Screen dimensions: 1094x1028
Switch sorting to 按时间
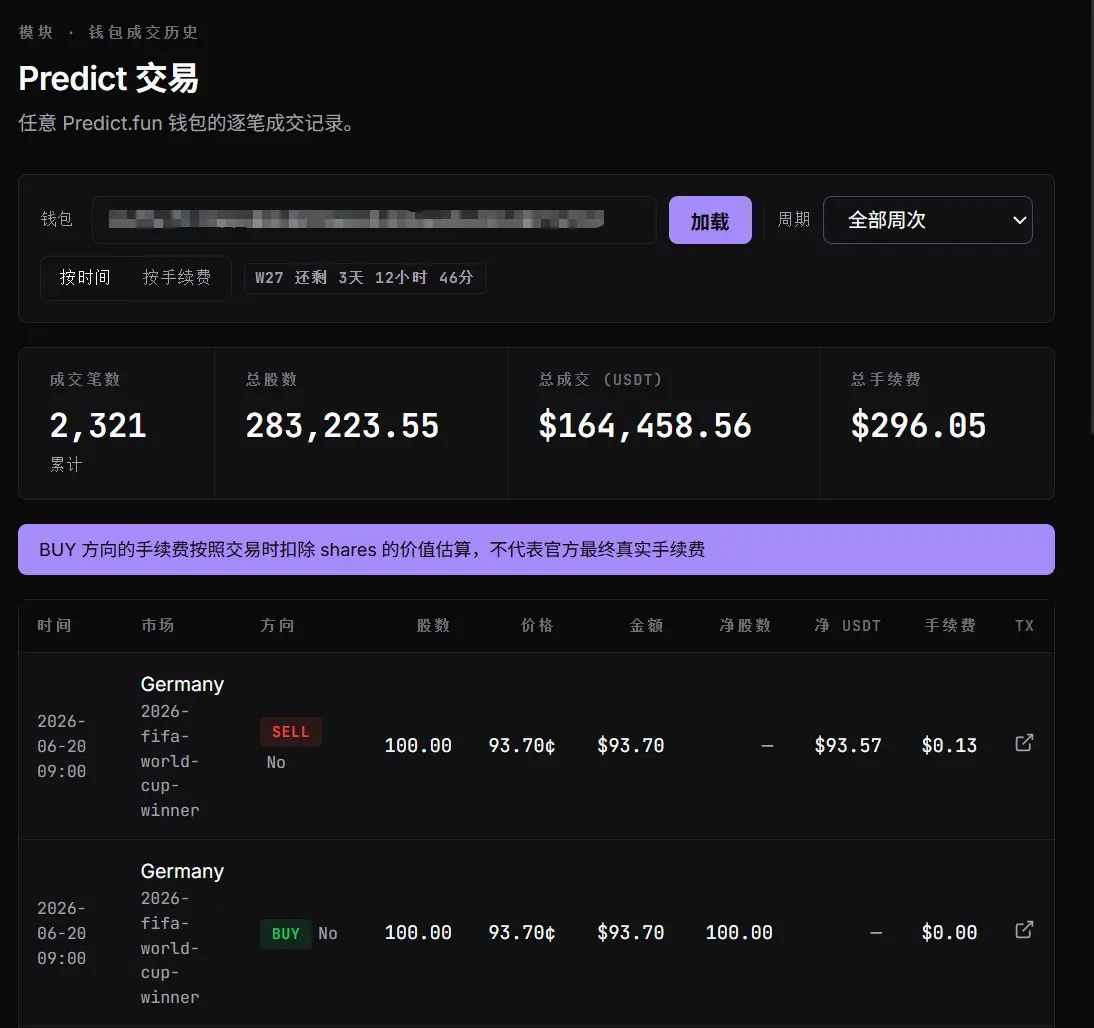coord(84,278)
